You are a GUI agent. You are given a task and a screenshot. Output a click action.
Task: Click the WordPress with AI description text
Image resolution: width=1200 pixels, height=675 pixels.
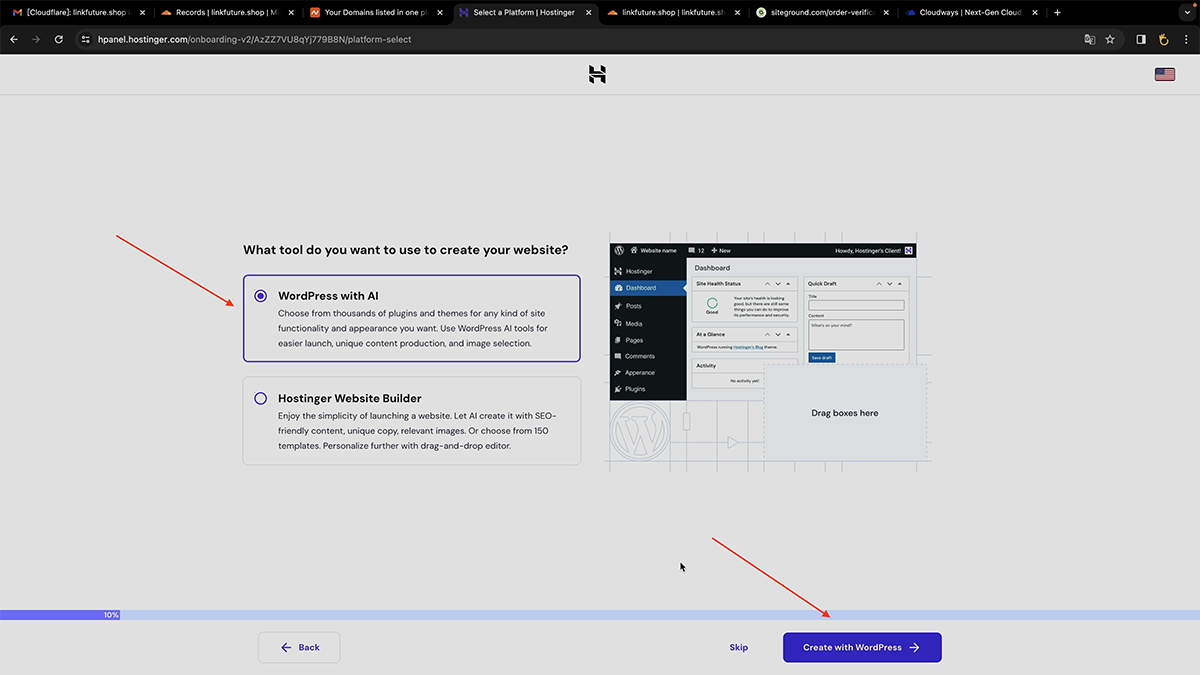pos(413,328)
